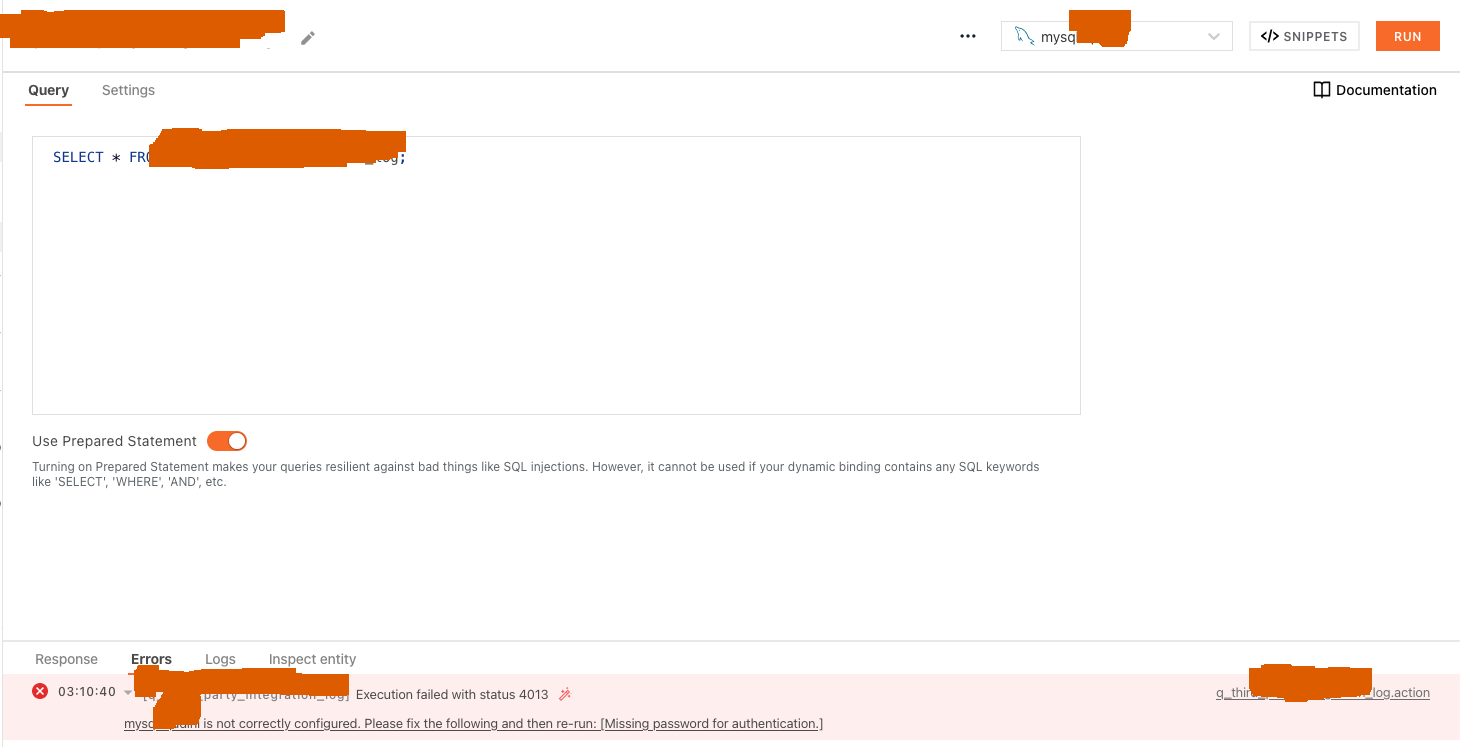This screenshot has width=1460, height=747.
Task: Click the red error circle icon in the error row
Action: point(39,690)
